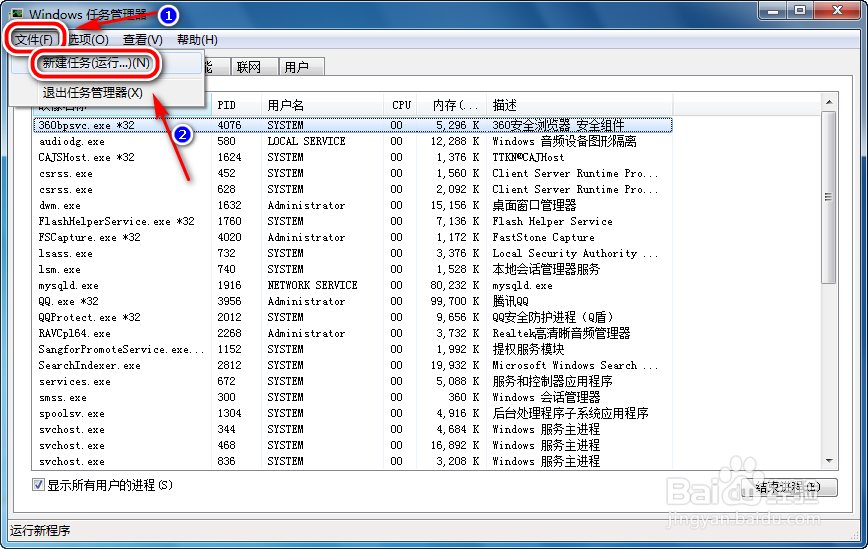
Task: Sort by the CPU column header
Action: tap(401, 105)
